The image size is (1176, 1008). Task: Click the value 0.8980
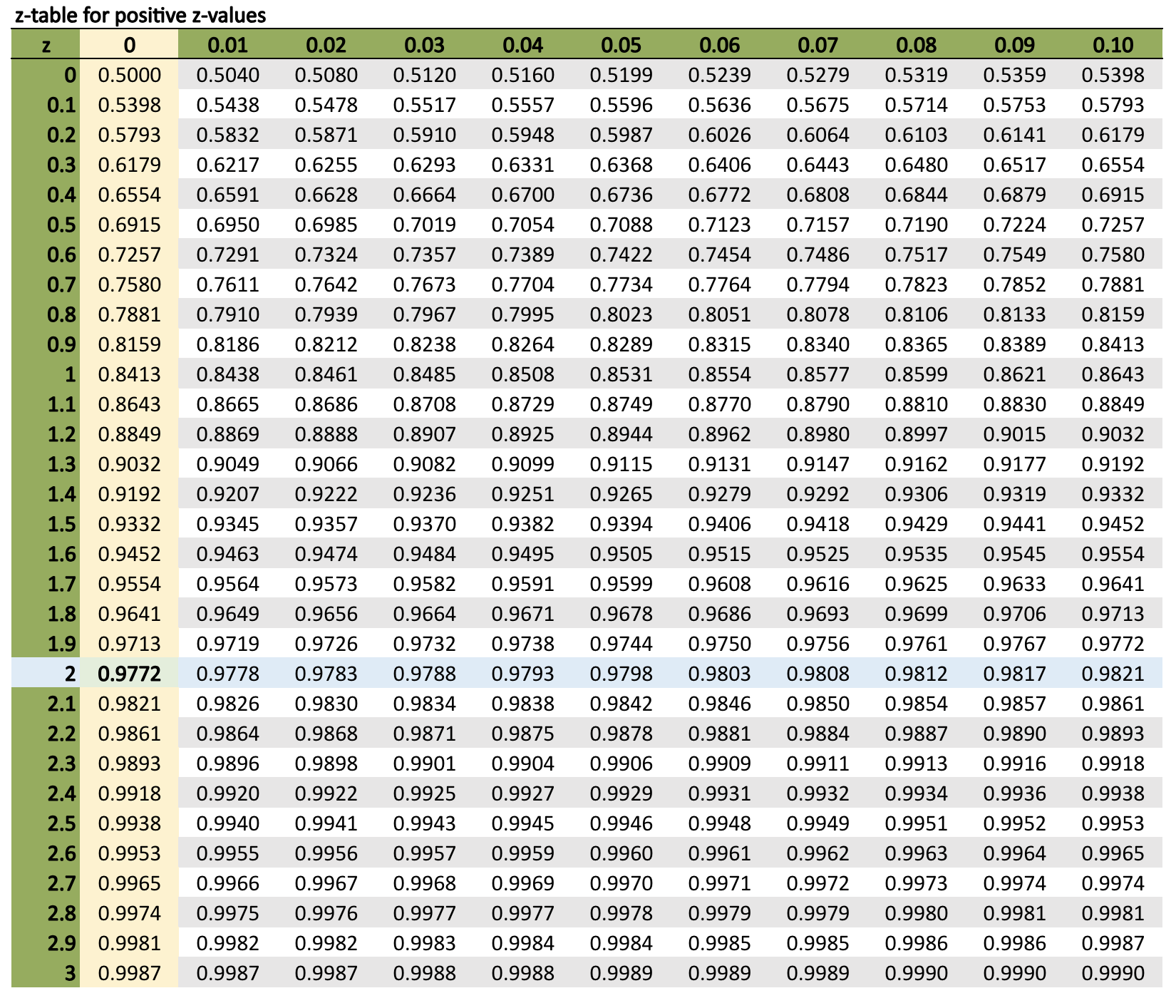pyautogui.click(x=817, y=434)
